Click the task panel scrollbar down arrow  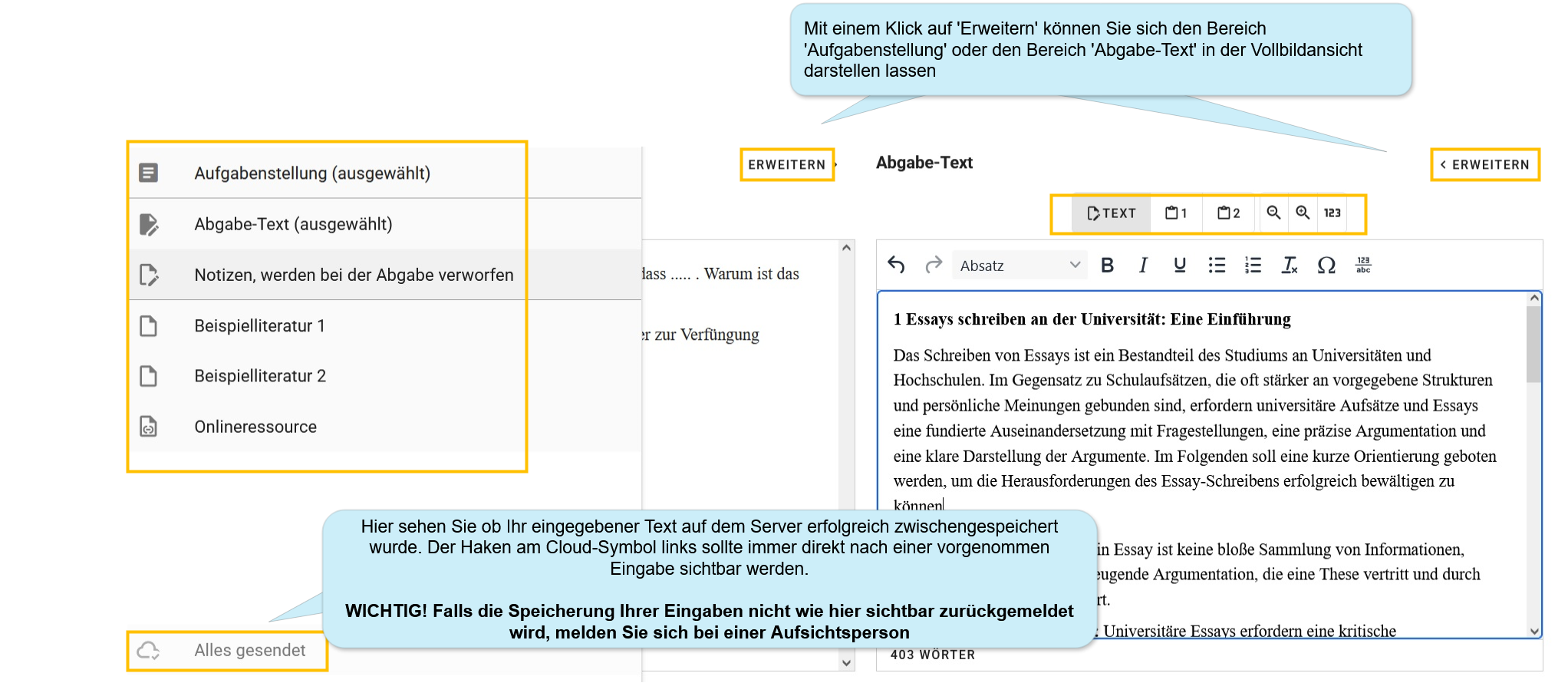coord(846,663)
